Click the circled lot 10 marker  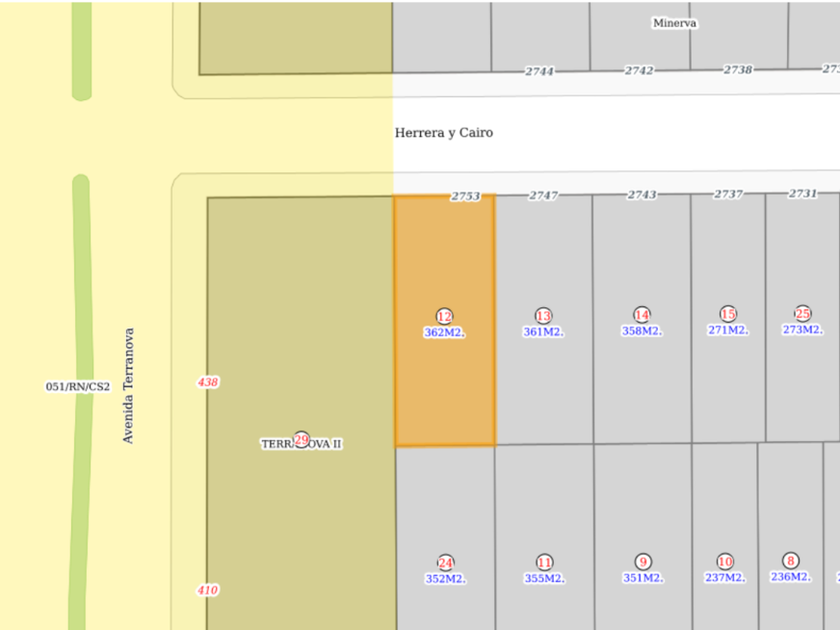(725, 561)
